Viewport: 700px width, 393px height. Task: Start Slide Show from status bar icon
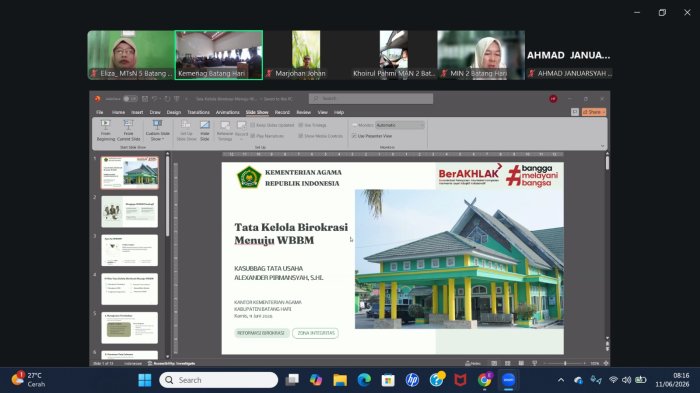534,364
